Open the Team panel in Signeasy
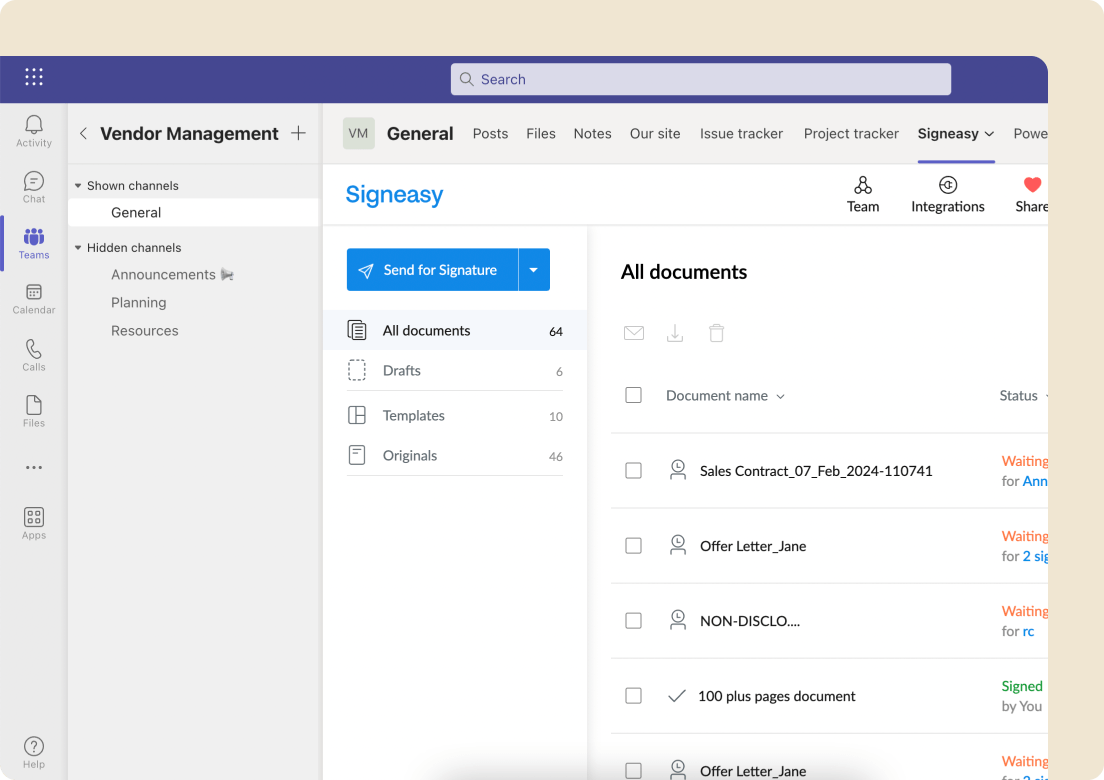1104x780 pixels. point(862,194)
